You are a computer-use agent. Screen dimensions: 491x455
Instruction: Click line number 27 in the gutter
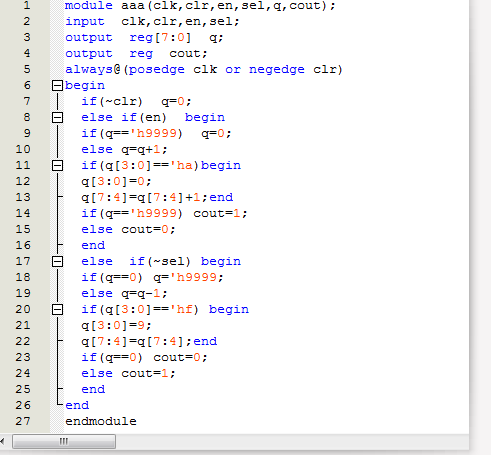pos(23,421)
